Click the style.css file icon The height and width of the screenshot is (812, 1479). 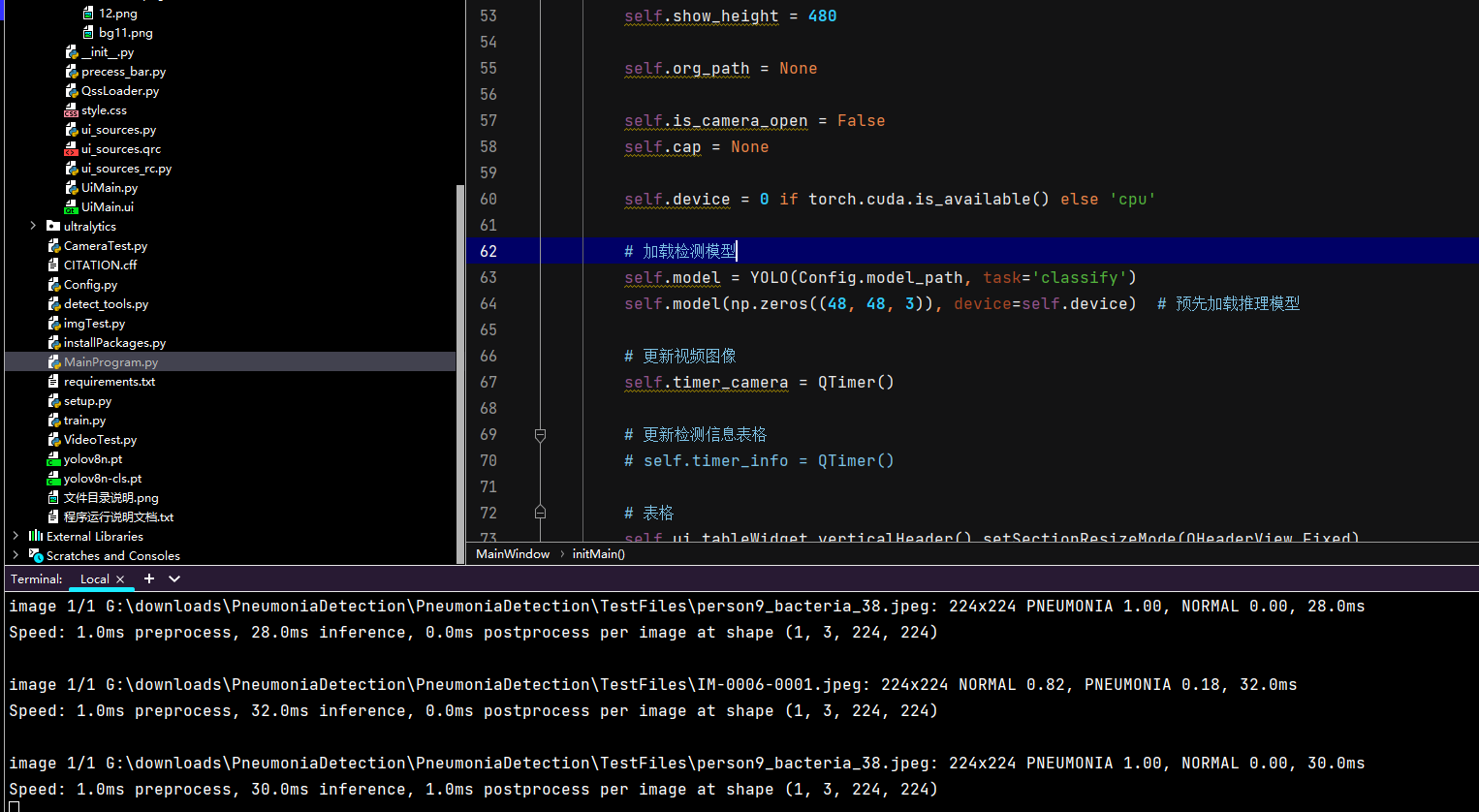point(71,110)
